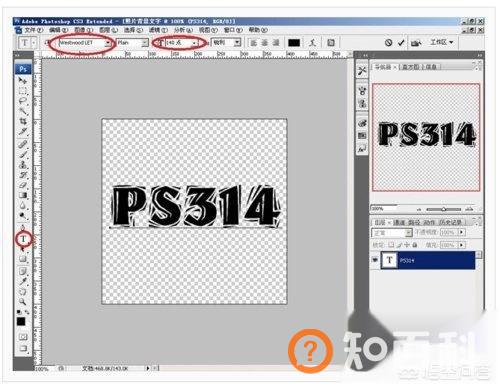Click the Go to Bridge icon
Image resolution: width=500 pixels, height=389 pixels.
pos(415,43)
